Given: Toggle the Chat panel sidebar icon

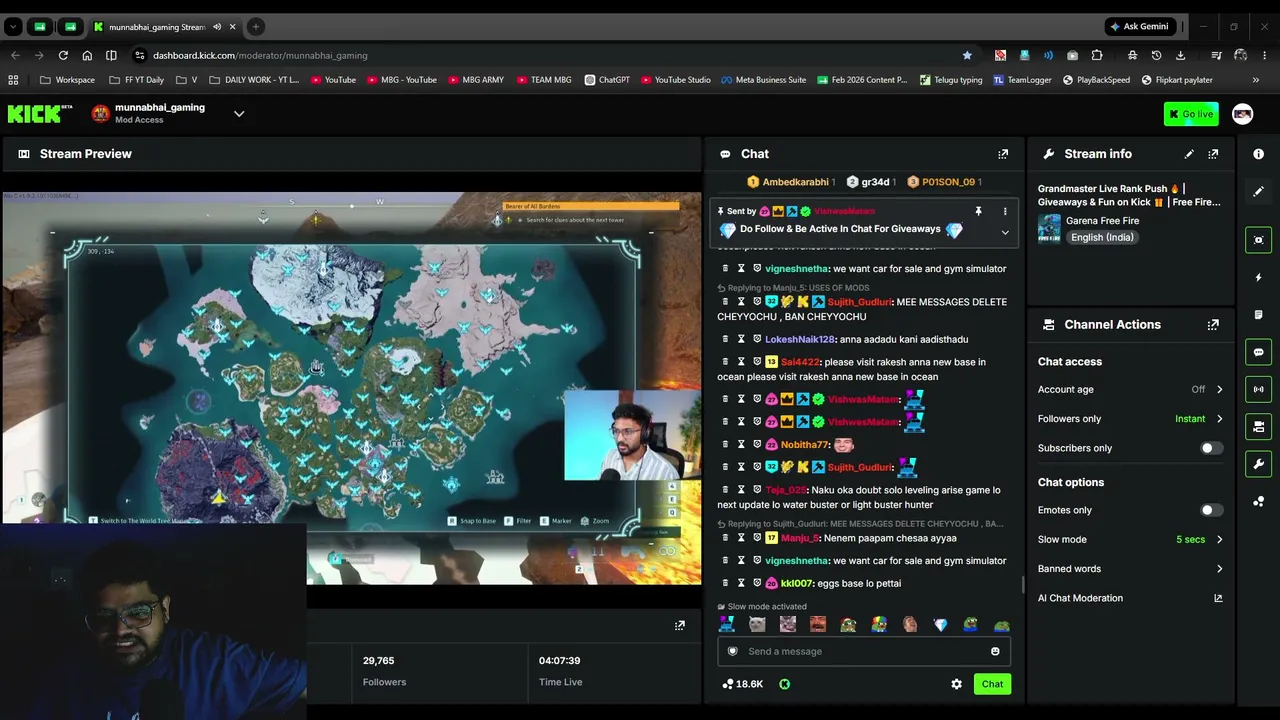Looking at the screenshot, I should 1258,352.
